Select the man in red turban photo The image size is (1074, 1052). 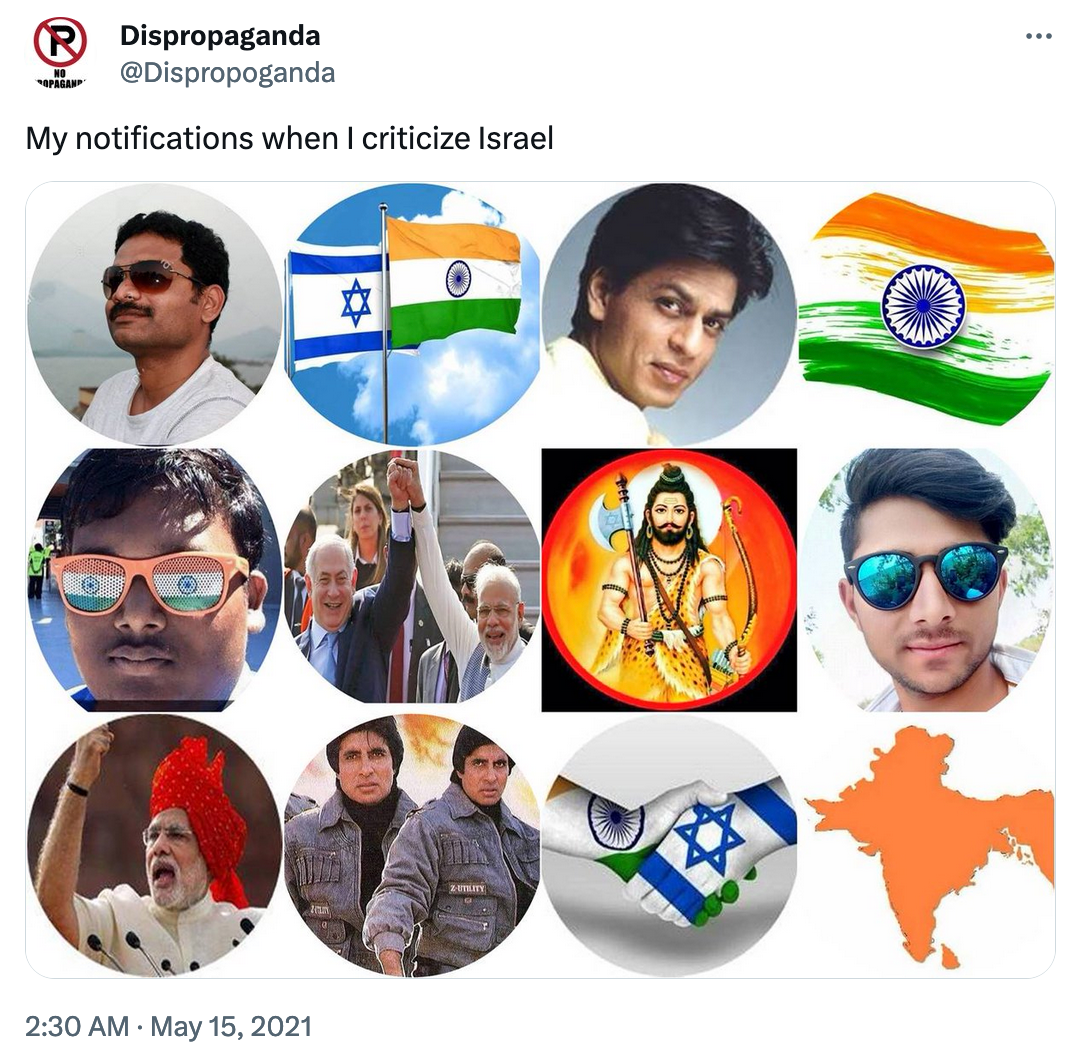click(154, 846)
